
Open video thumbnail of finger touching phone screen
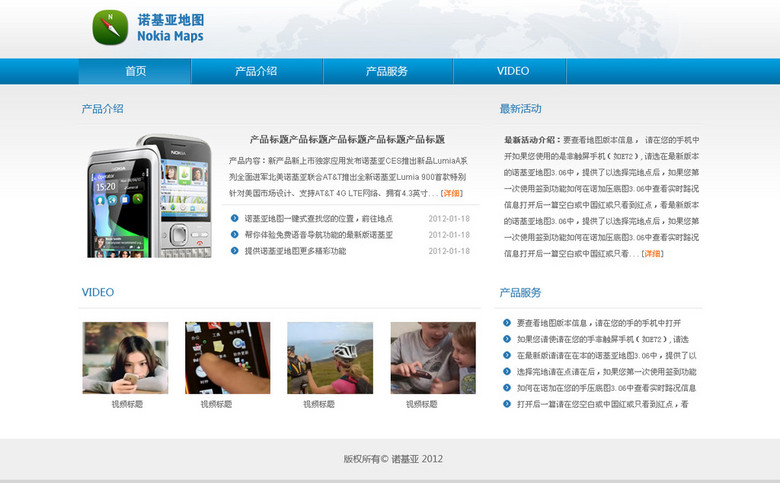point(228,358)
